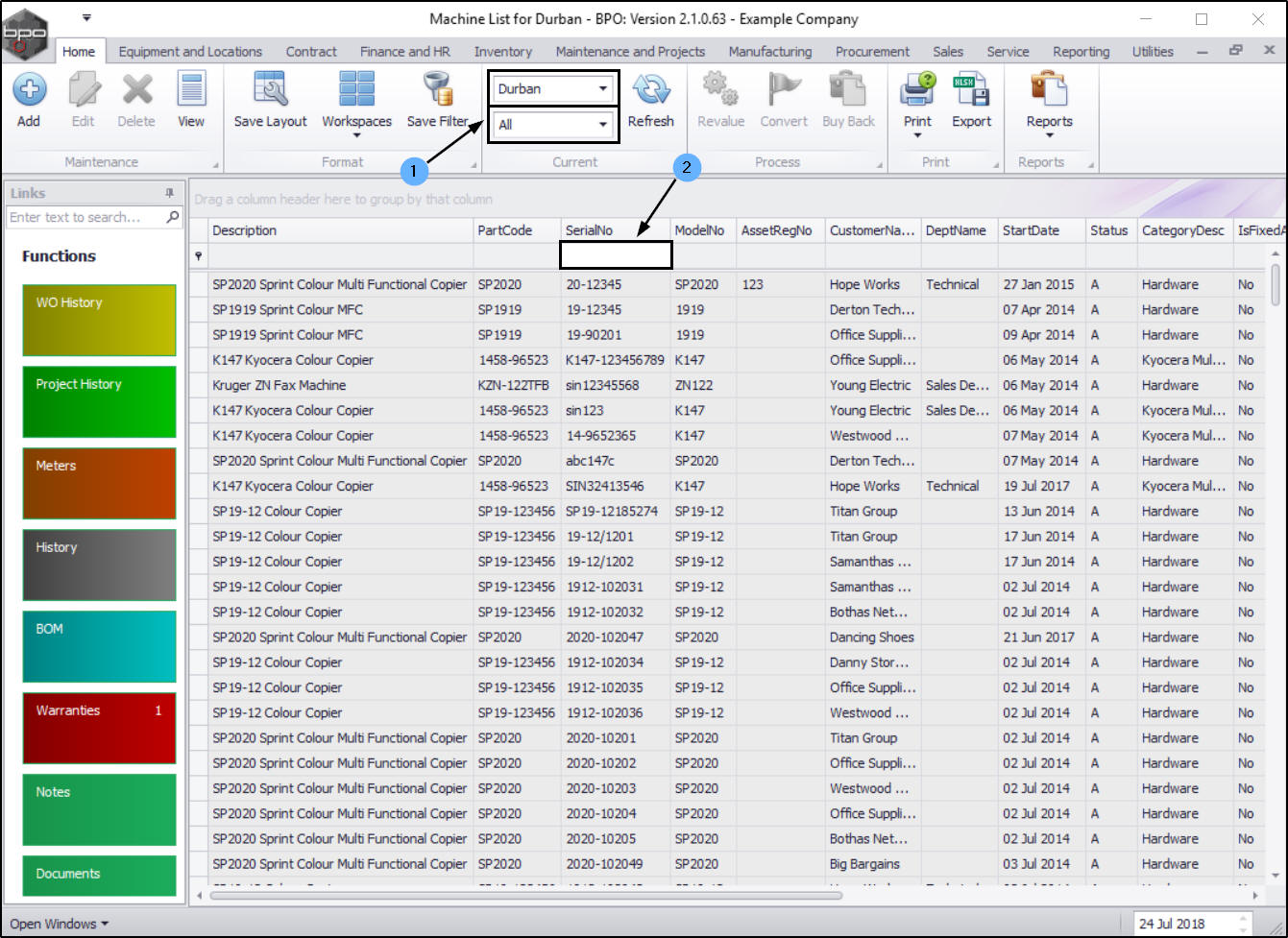This screenshot has width=1288, height=938.
Task: Sort by the Description column header
Action: (341, 230)
